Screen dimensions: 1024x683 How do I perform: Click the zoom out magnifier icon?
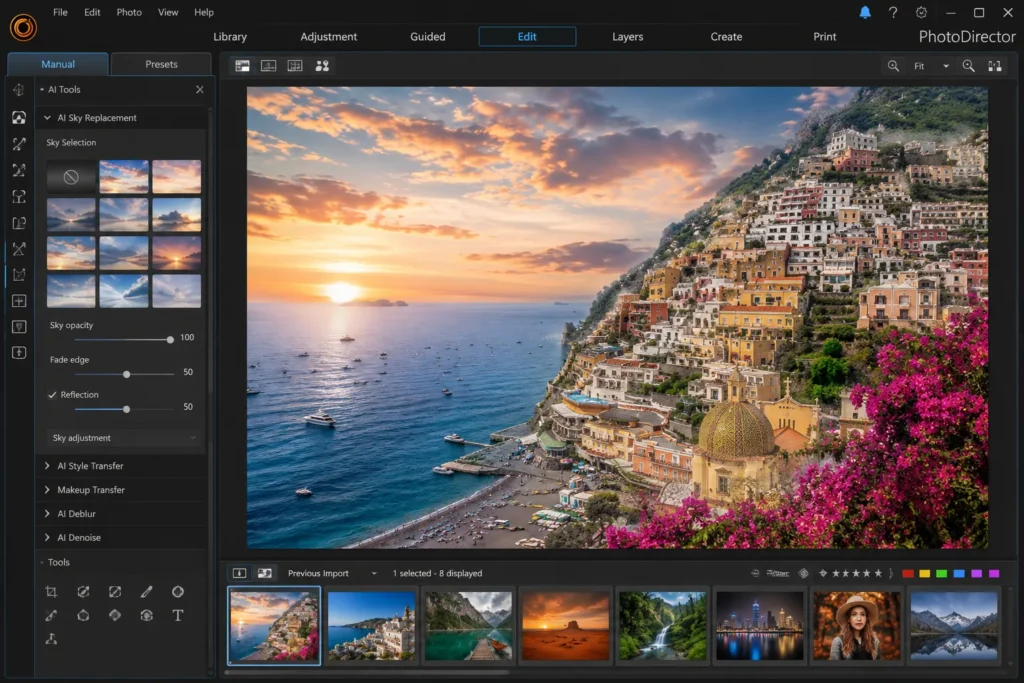(x=893, y=66)
